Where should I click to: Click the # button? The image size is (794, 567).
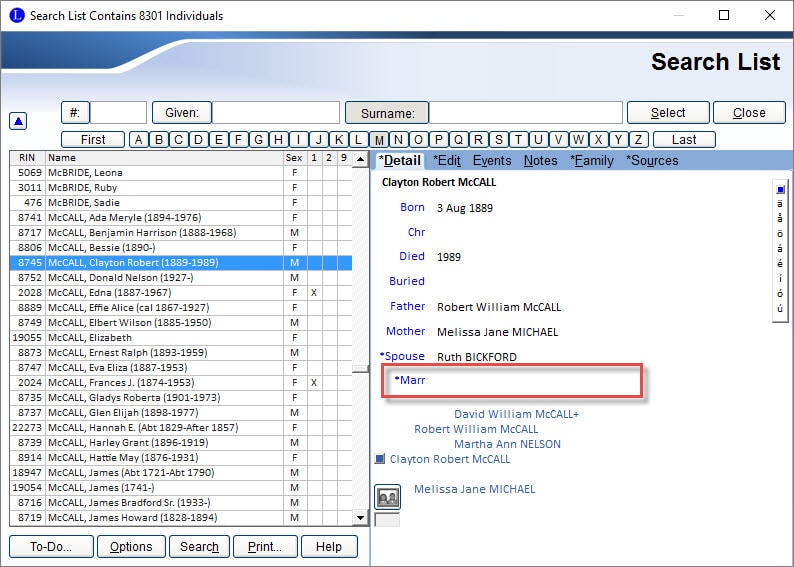click(75, 112)
